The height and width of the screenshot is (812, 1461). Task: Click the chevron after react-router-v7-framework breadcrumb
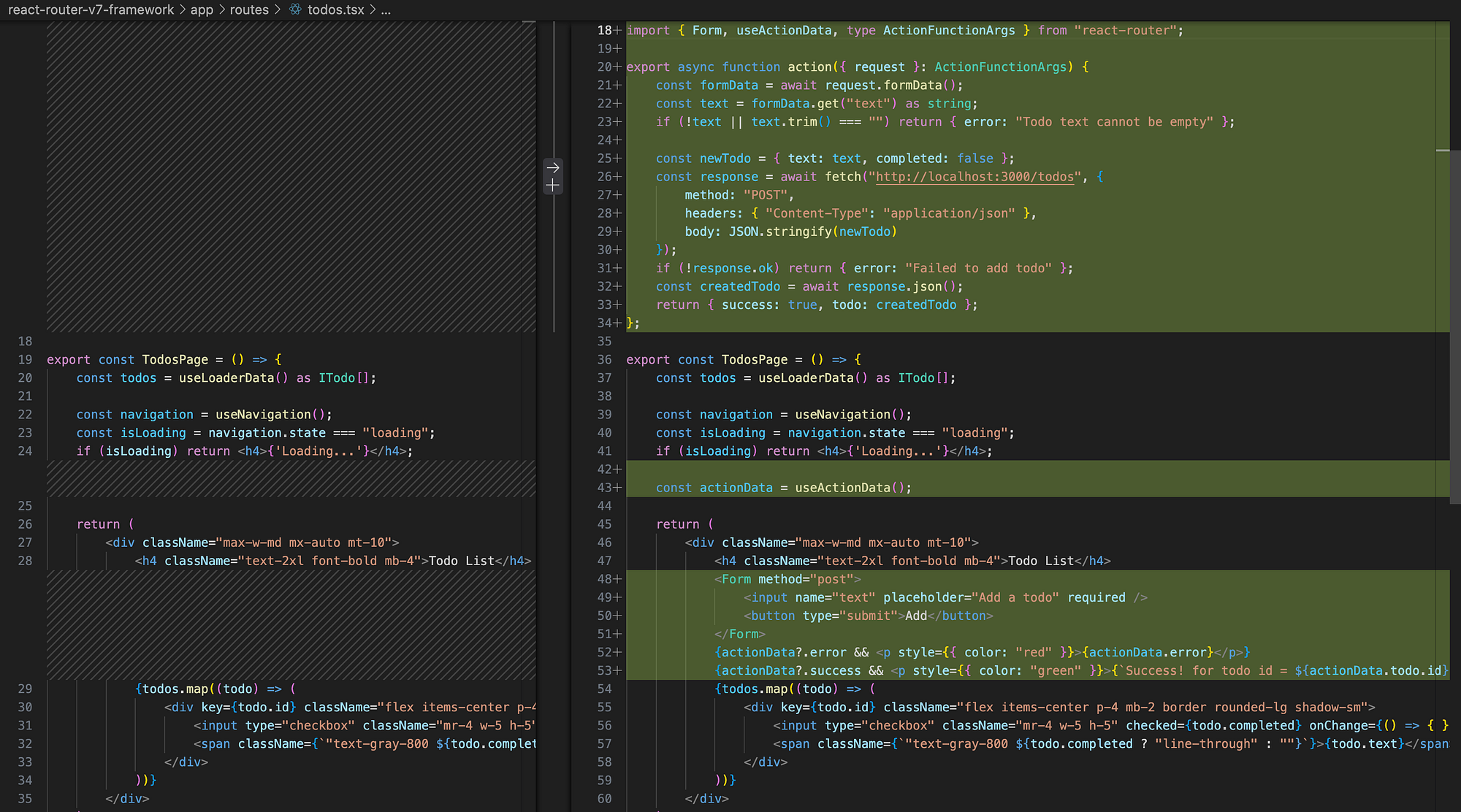click(182, 9)
